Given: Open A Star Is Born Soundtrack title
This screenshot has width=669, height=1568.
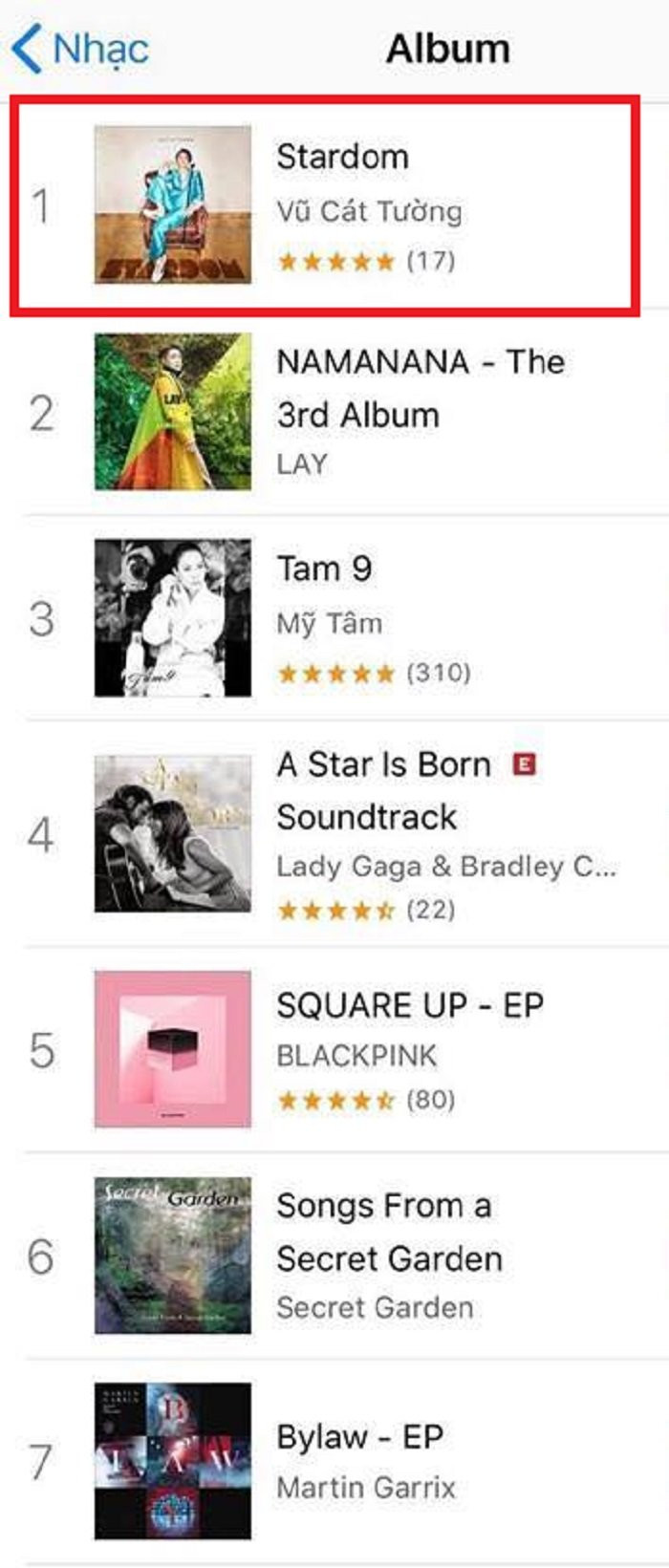Looking at the screenshot, I should pyautogui.click(x=383, y=790).
